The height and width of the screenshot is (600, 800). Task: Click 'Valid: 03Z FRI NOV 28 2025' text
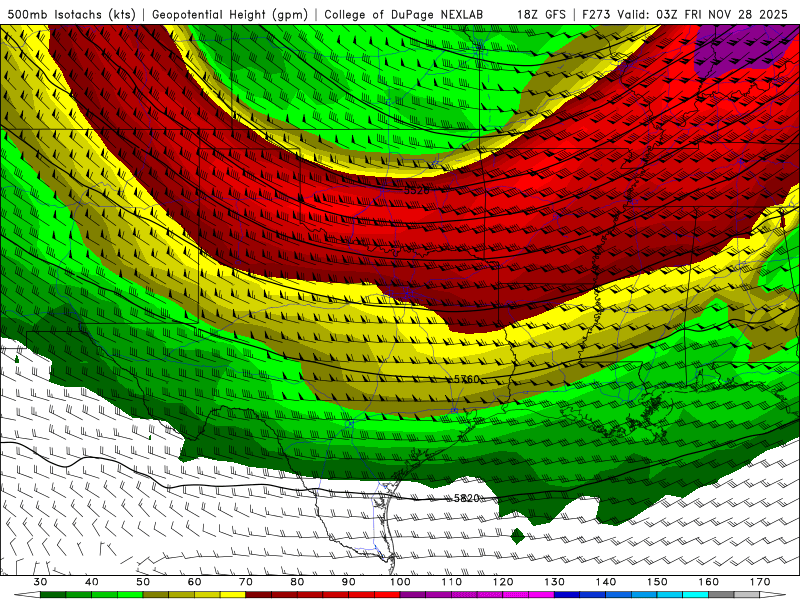[703, 14]
